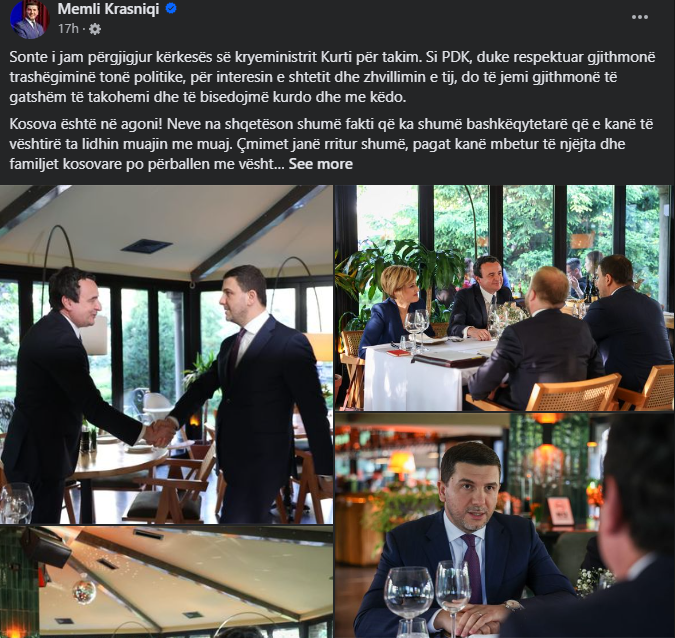The height and width of the screenshot is (638, 675).
Task: Open the 17h timestamp link
Action: coord(68,29)
